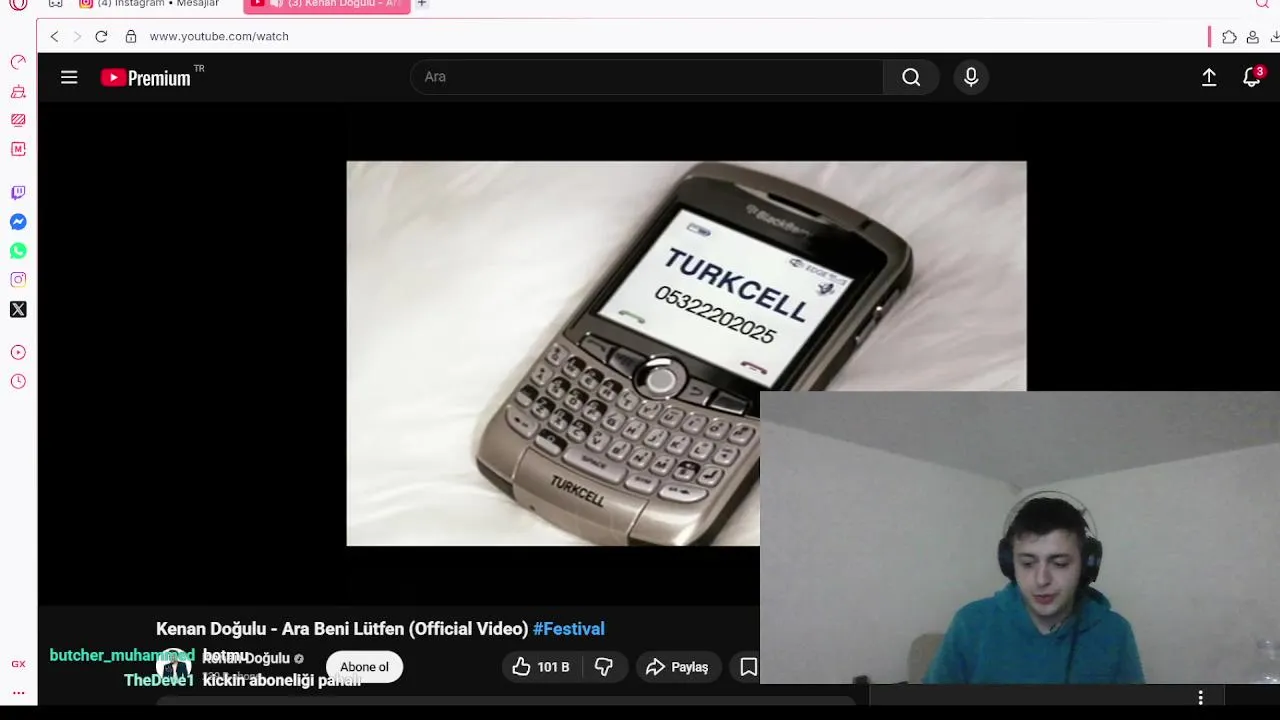The height and width of the screenshot is (720, 1280).
Task: Open History clock icon in sidebar
Action: pyautogui.click(x=18, y=381)
